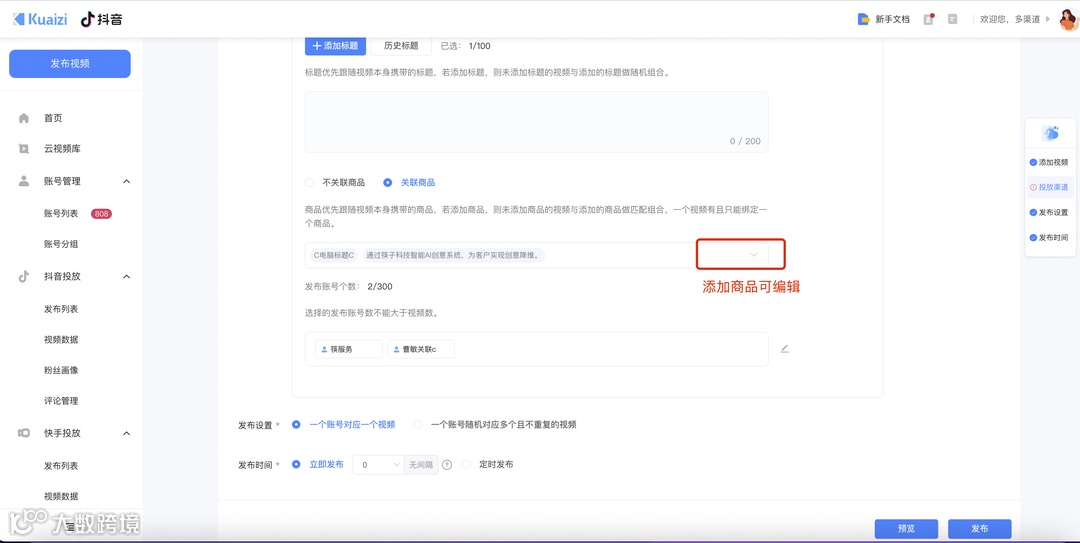Screen dimensions: 1080x543
Task: Click the Douyin logo in header
Action: point(101,19)
